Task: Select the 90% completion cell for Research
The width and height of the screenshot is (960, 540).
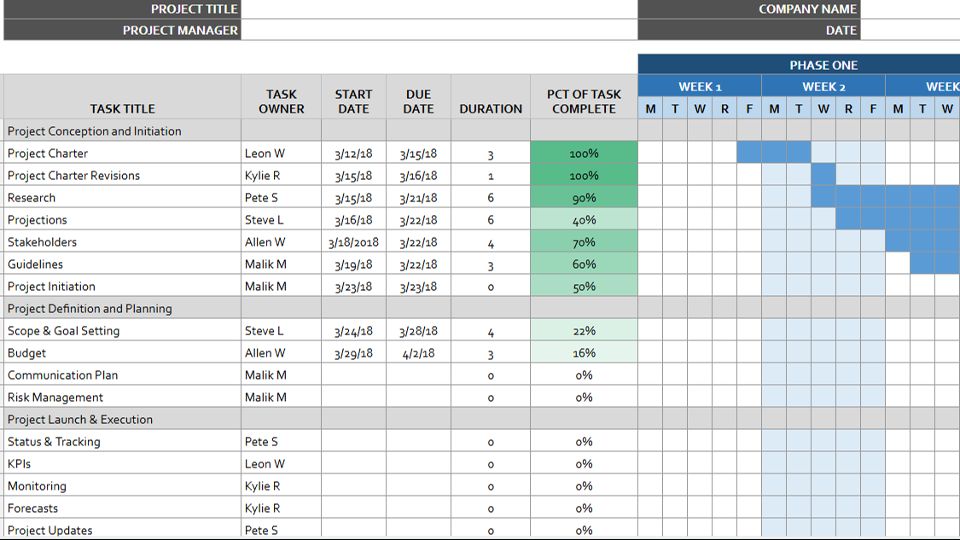Action: pos(584,198)
